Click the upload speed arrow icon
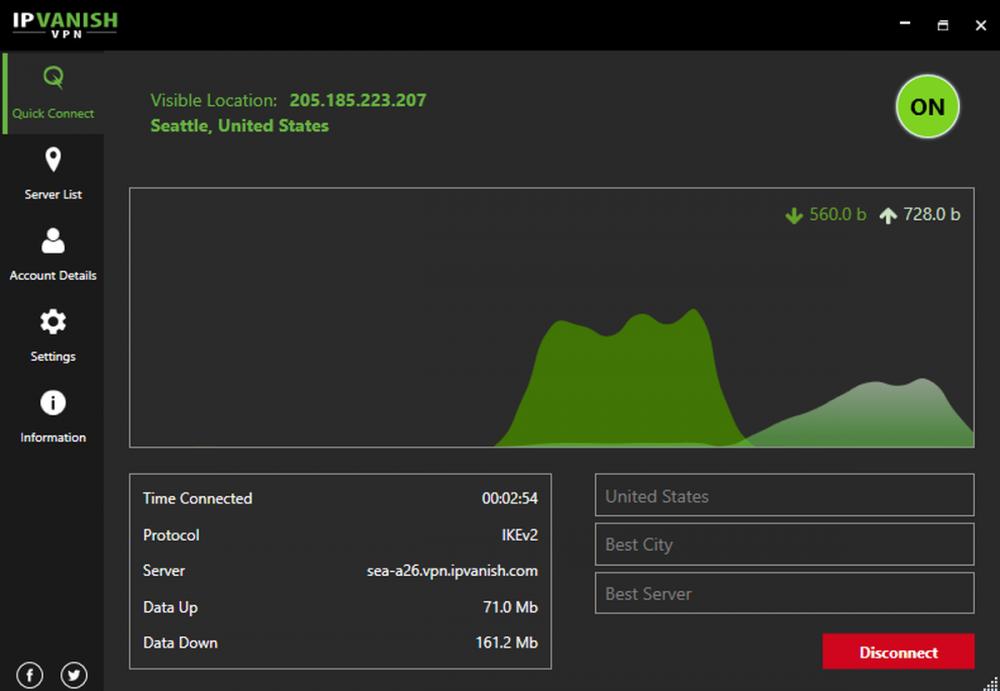Image resolution: width=1000 pixels, height=691 pixels. [888, 216]
